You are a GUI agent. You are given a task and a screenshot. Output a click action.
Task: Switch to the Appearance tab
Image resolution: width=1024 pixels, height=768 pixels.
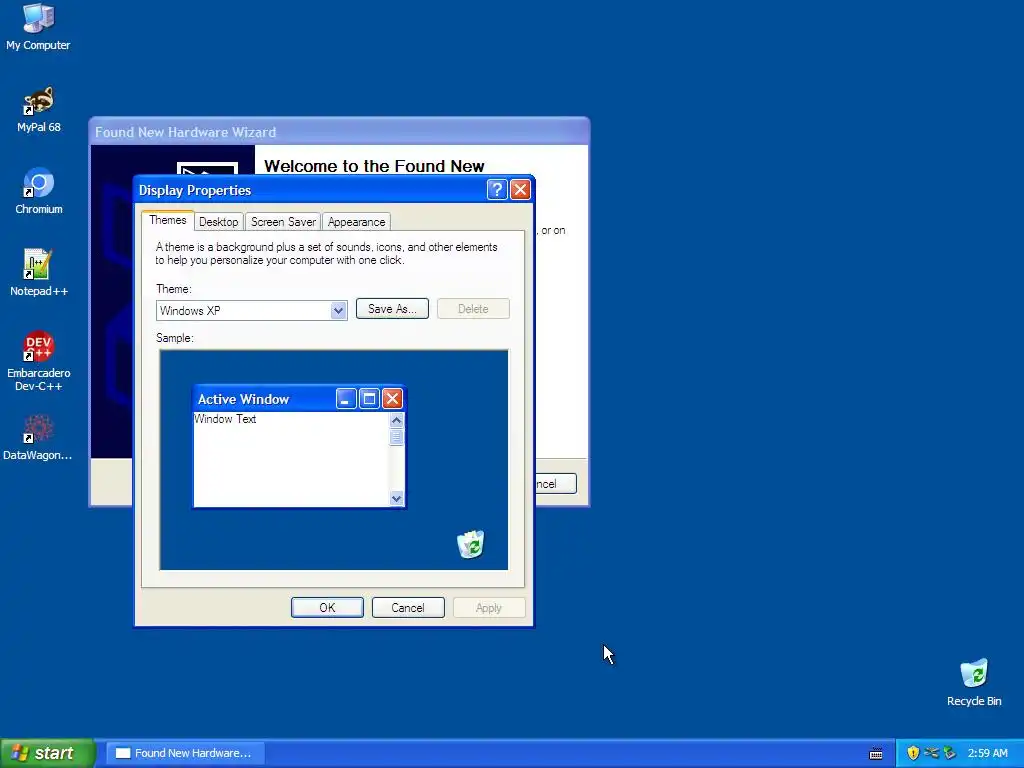click(357, 222)
